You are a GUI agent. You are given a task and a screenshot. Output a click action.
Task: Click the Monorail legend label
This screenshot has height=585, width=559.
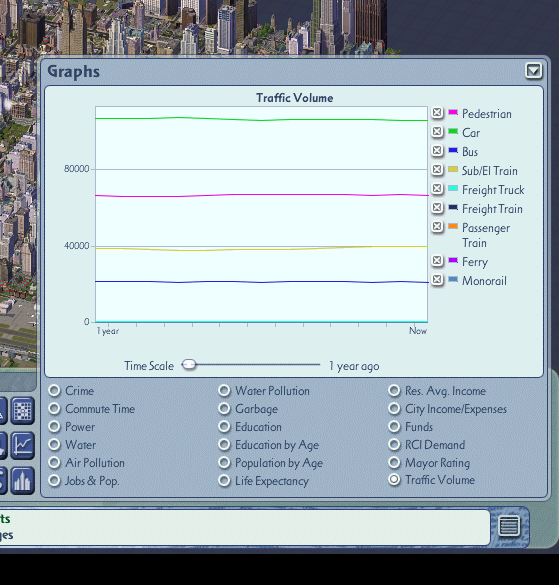[x=484, y=281]
